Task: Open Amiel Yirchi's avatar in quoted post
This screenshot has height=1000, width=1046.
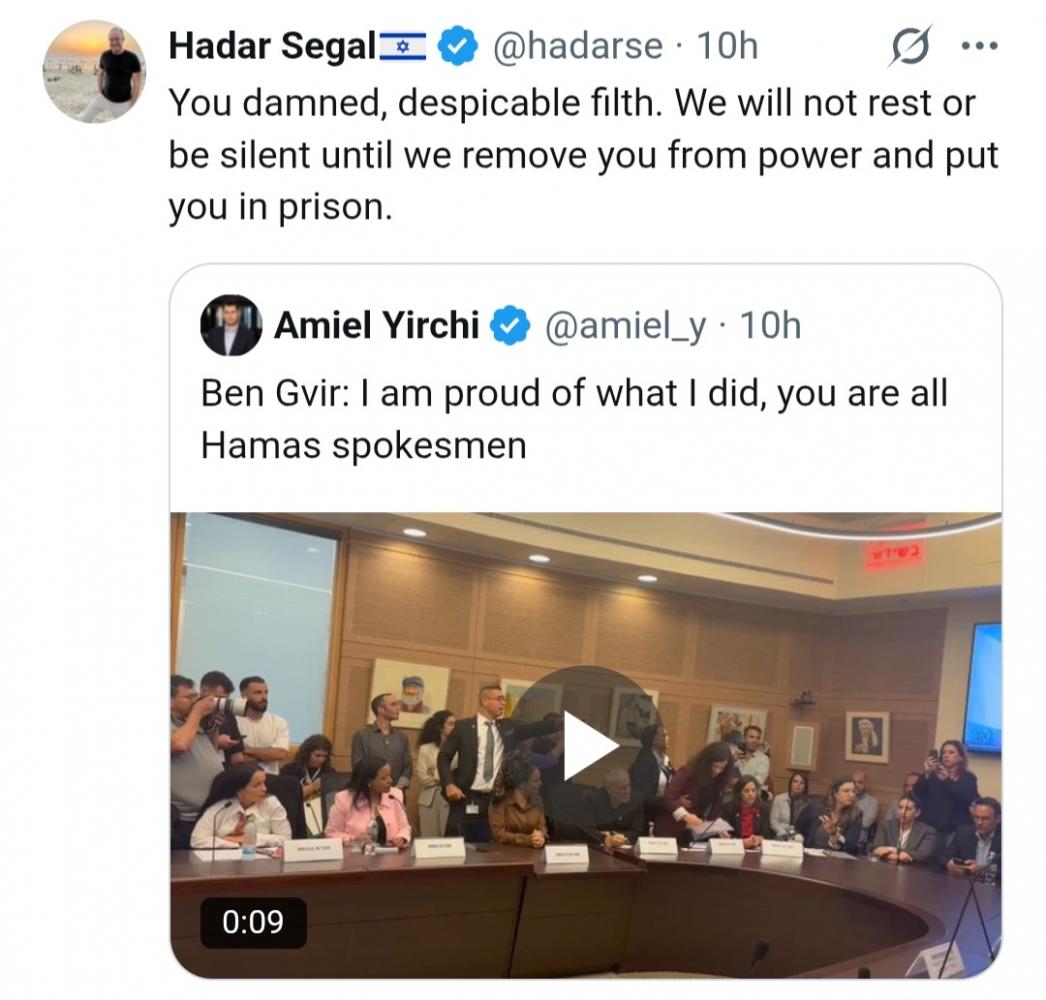Action: (231, 325)
